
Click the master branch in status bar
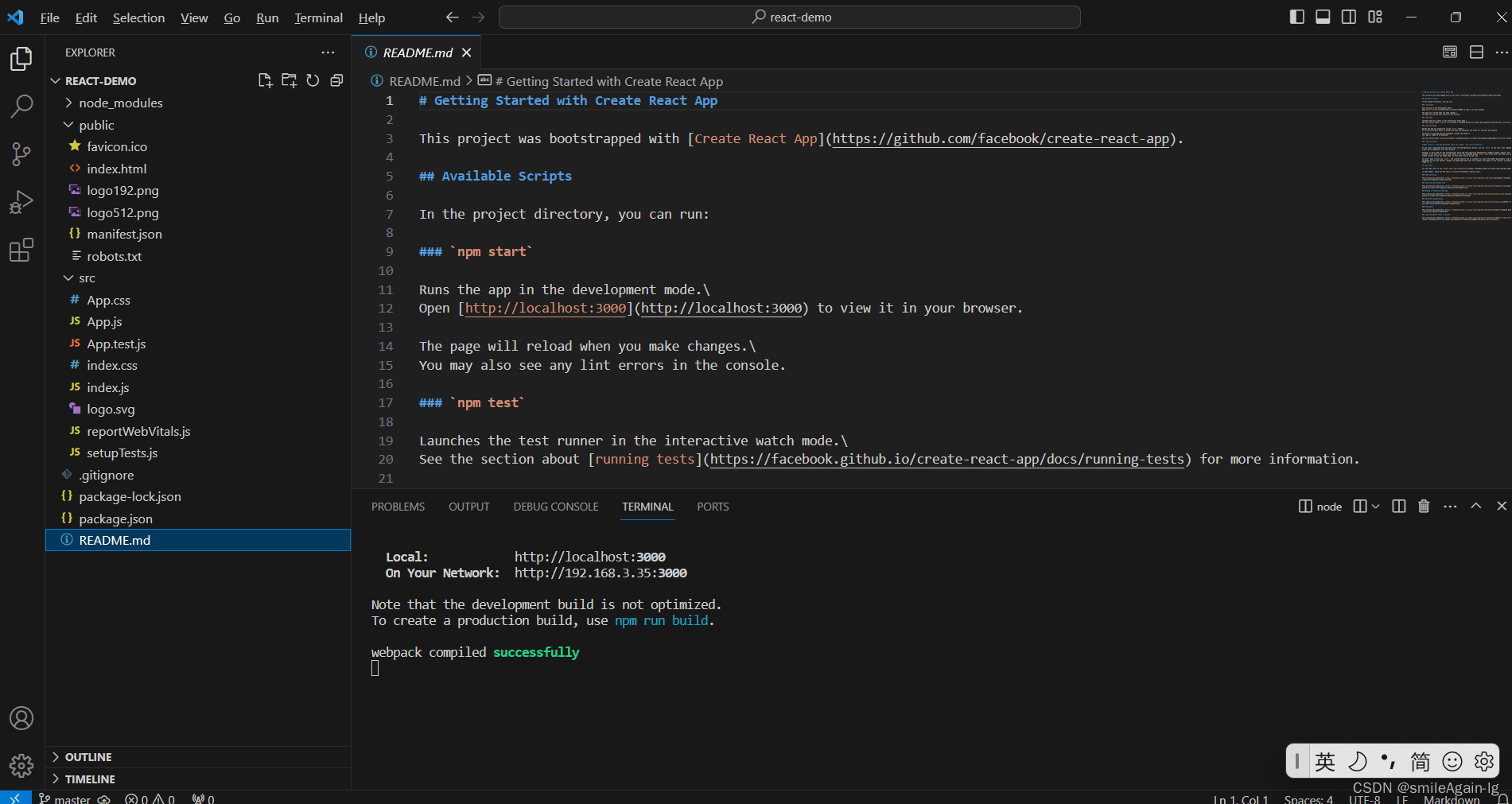[x=65, y=798]
